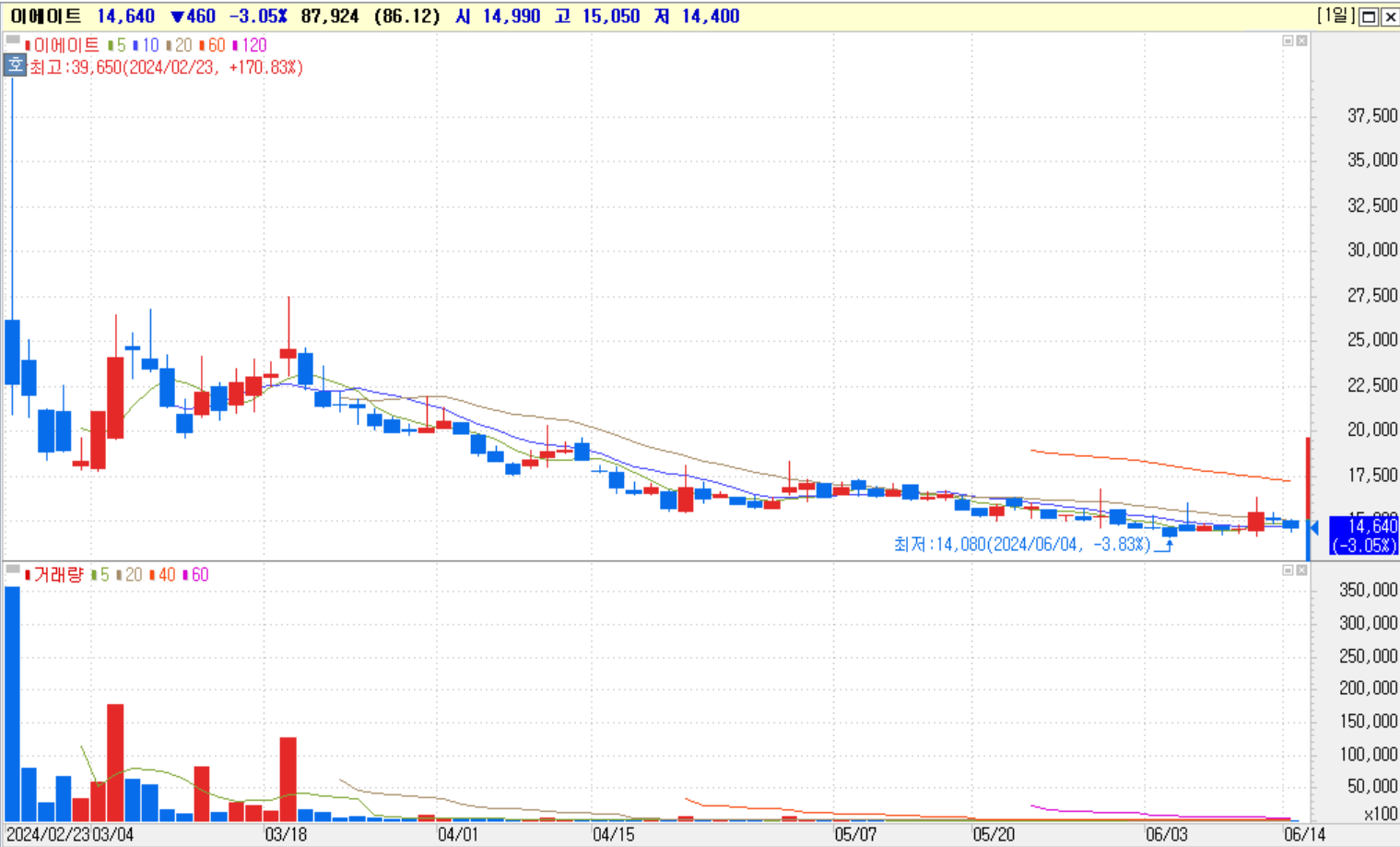Click the 05/20 date on the time axis
Screen dimensions: 1400x847
pos(994,835)
